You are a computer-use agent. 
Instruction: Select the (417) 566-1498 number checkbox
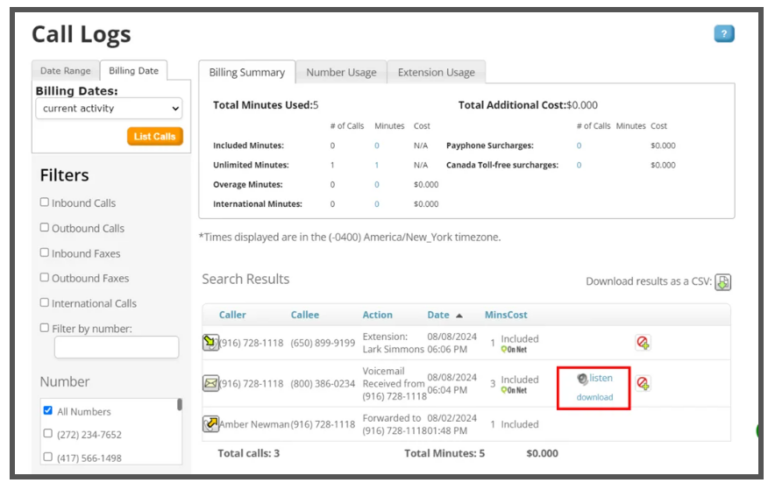(x=48, y=457)
